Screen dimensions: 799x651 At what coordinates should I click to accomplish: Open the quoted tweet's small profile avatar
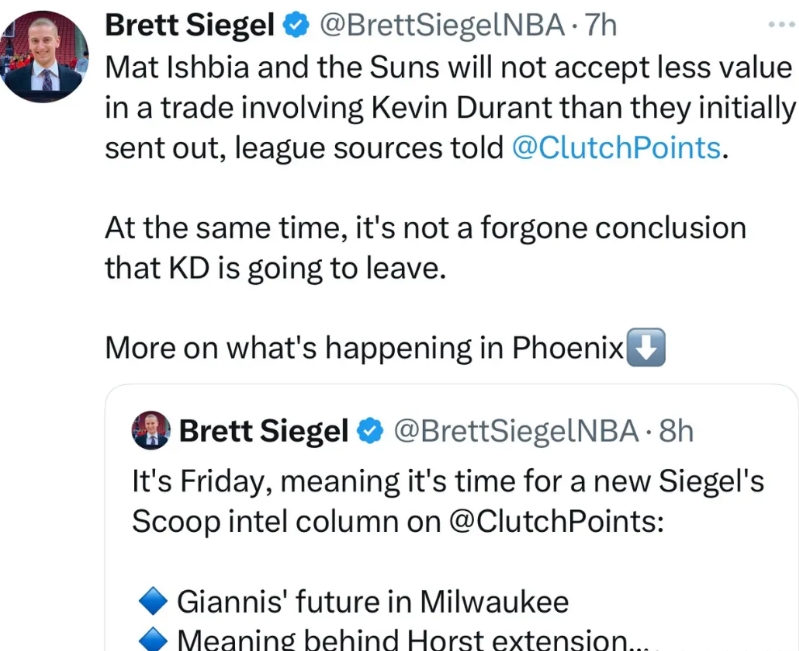[x=151, y=430]
